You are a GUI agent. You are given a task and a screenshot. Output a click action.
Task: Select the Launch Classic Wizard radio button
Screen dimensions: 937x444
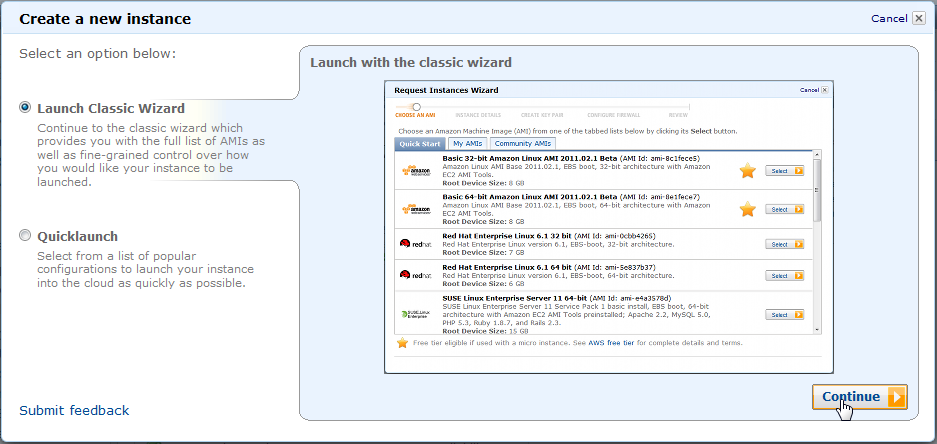pos(25,108)
